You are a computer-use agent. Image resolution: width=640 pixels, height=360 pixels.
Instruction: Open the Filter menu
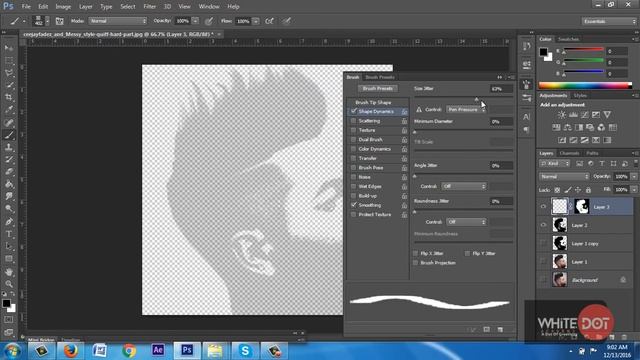click(x=149, y=7)
